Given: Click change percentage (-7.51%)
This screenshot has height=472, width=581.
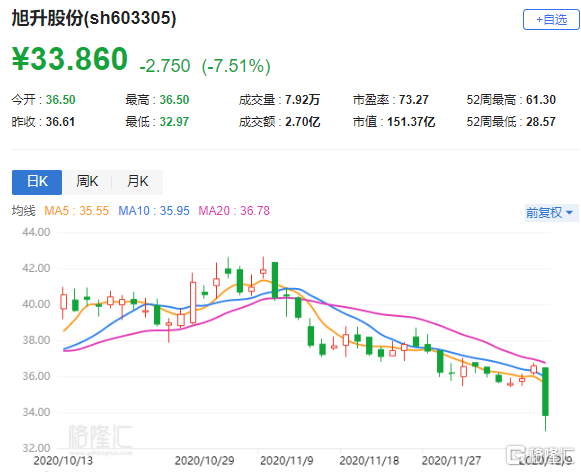Looking at the screenshot, I should 236,66.
